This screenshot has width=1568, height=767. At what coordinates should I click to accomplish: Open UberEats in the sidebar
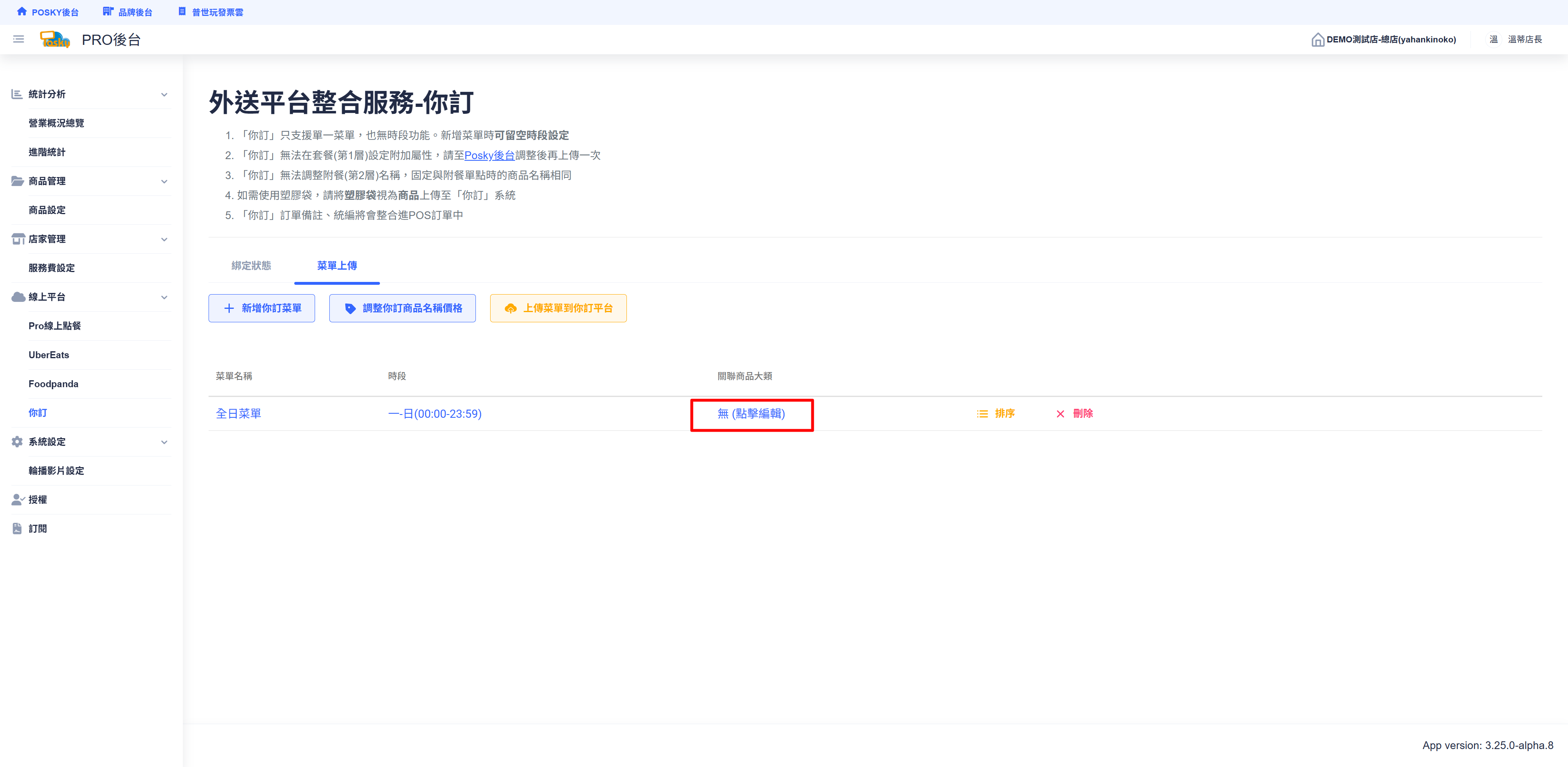tap(49, 355)
